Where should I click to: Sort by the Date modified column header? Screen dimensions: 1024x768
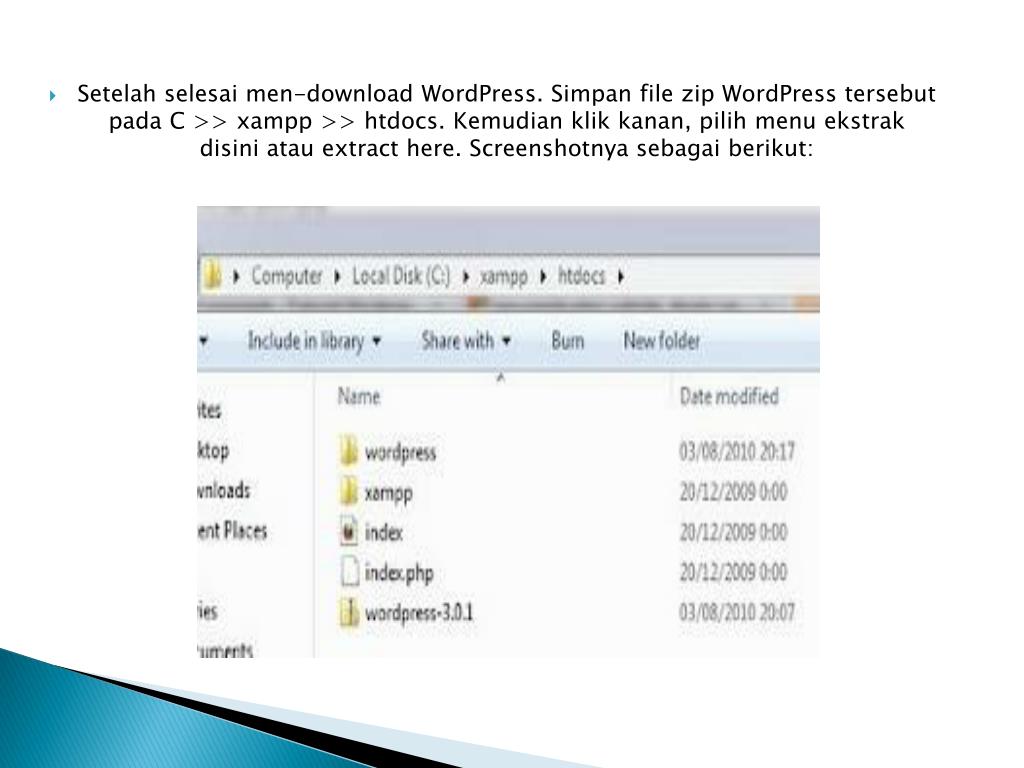pos(729,396)
